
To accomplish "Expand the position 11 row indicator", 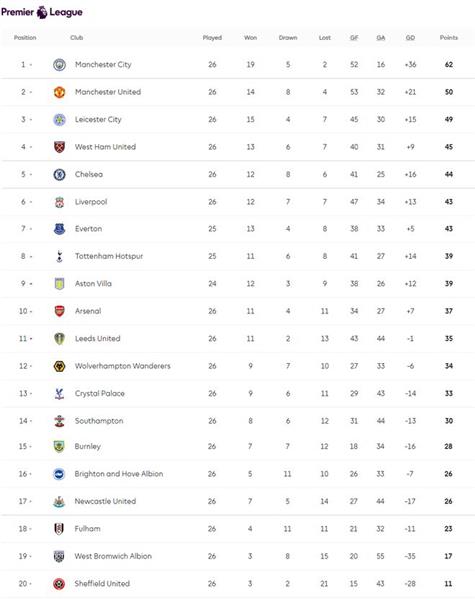I will tap(31, 339).
